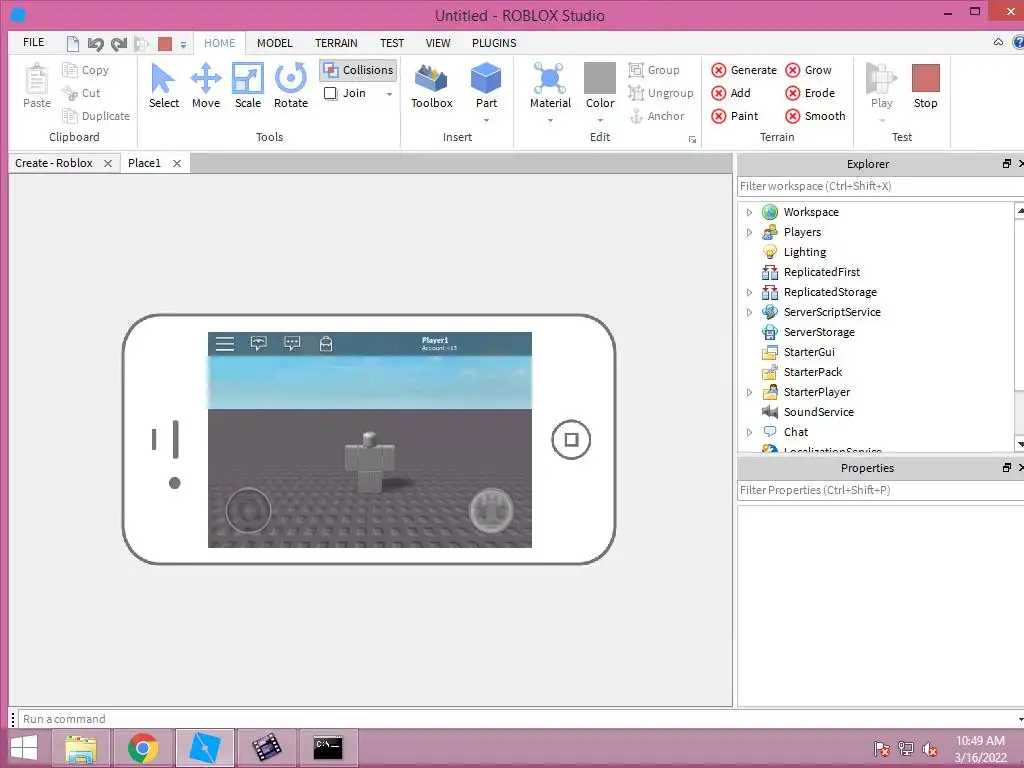Click Ungroup in the Edit section

pos(660,93)
